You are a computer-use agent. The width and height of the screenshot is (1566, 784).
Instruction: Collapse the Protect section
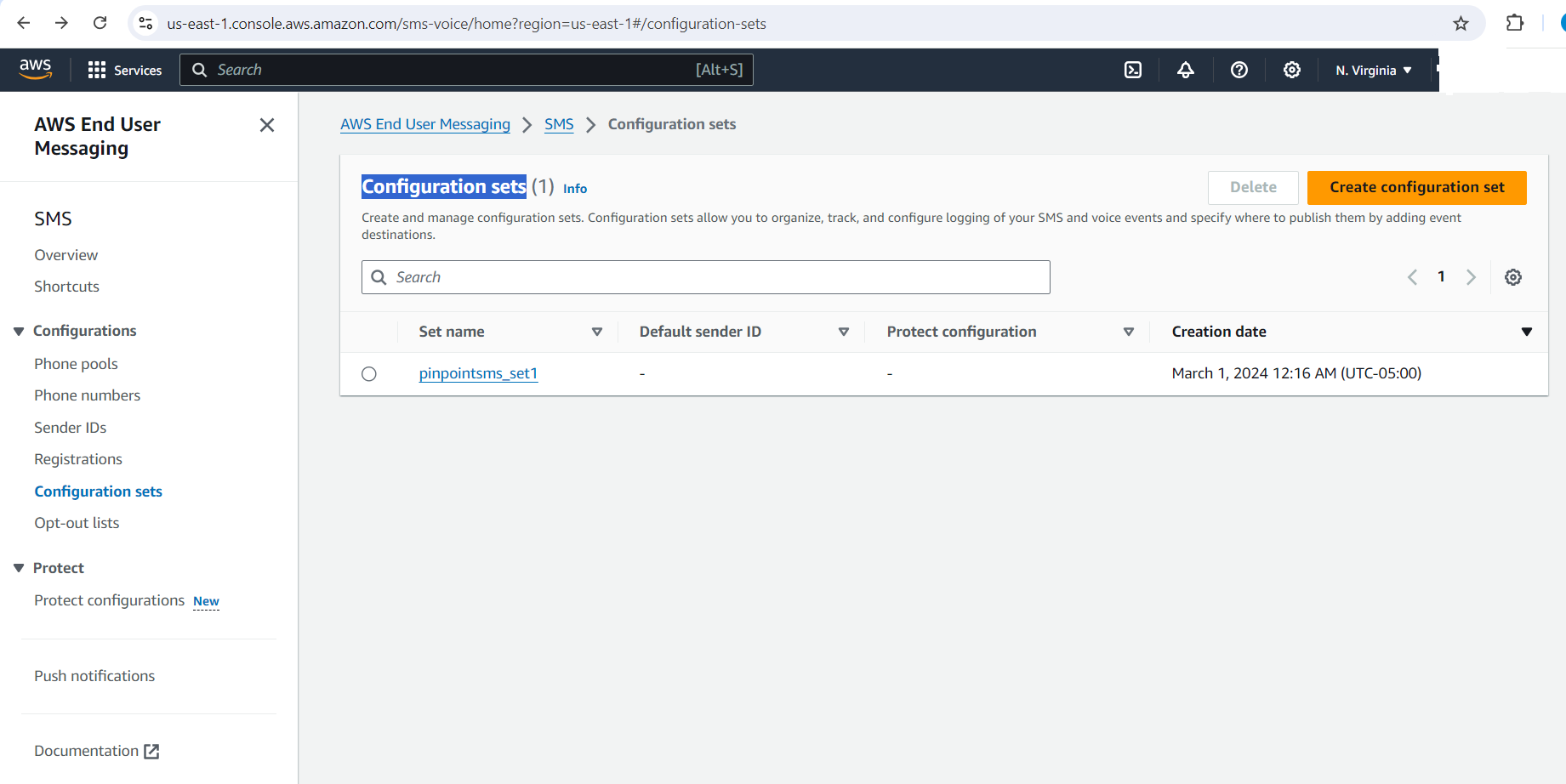[x=19, y=568]
